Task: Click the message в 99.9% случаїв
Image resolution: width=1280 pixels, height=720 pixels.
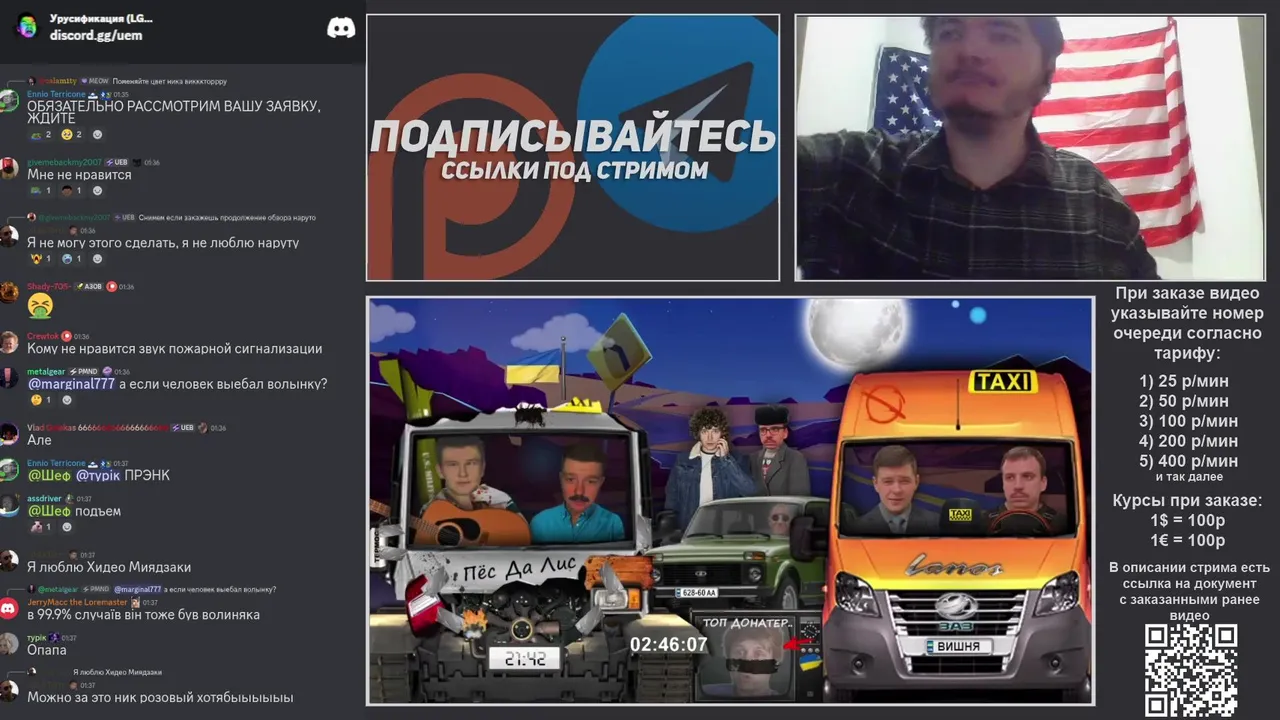Action: 143,615
